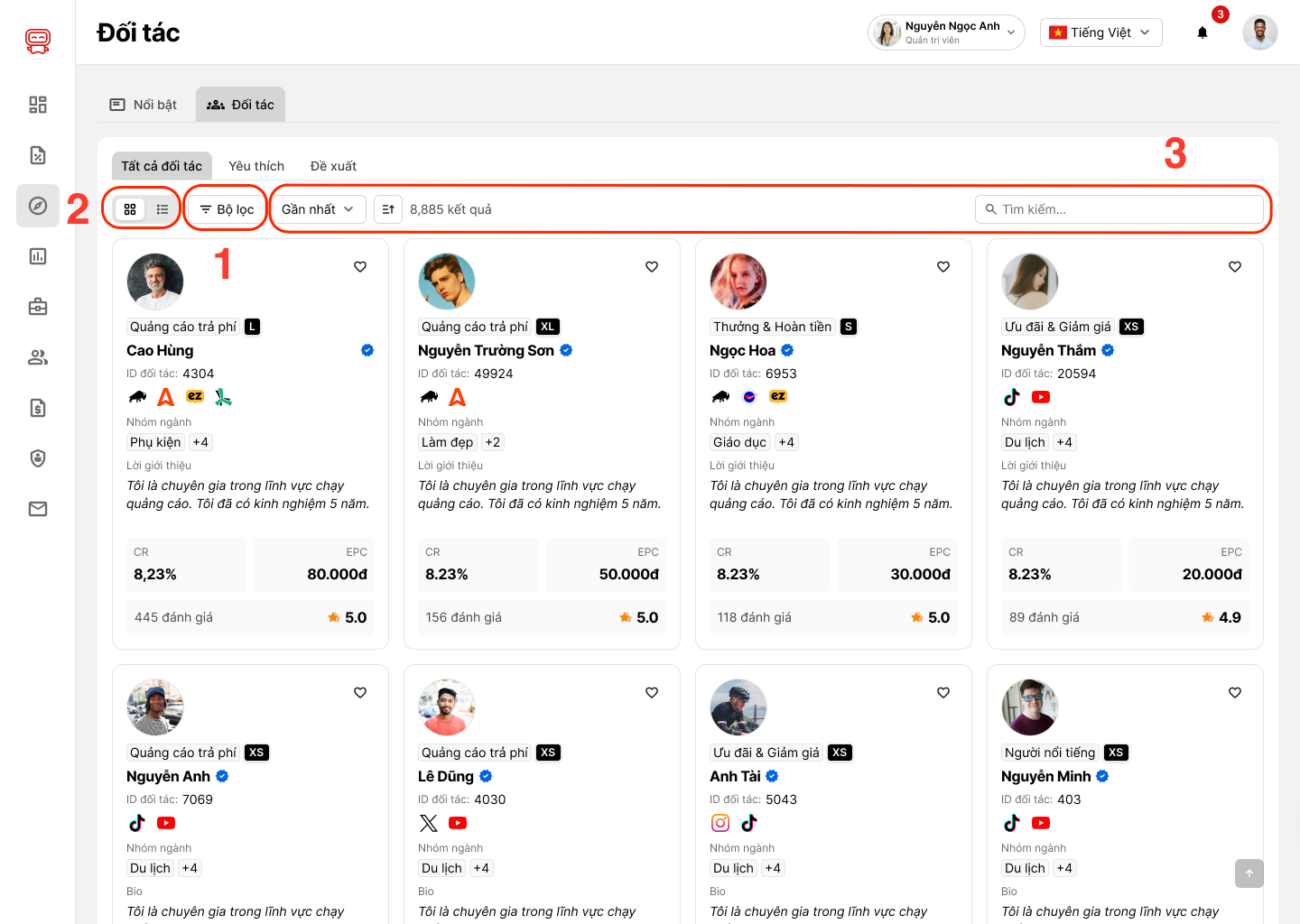Open the Bộ lọc filter button
Viewport: 1300px width, 924px height.
[x=227, y=209]
